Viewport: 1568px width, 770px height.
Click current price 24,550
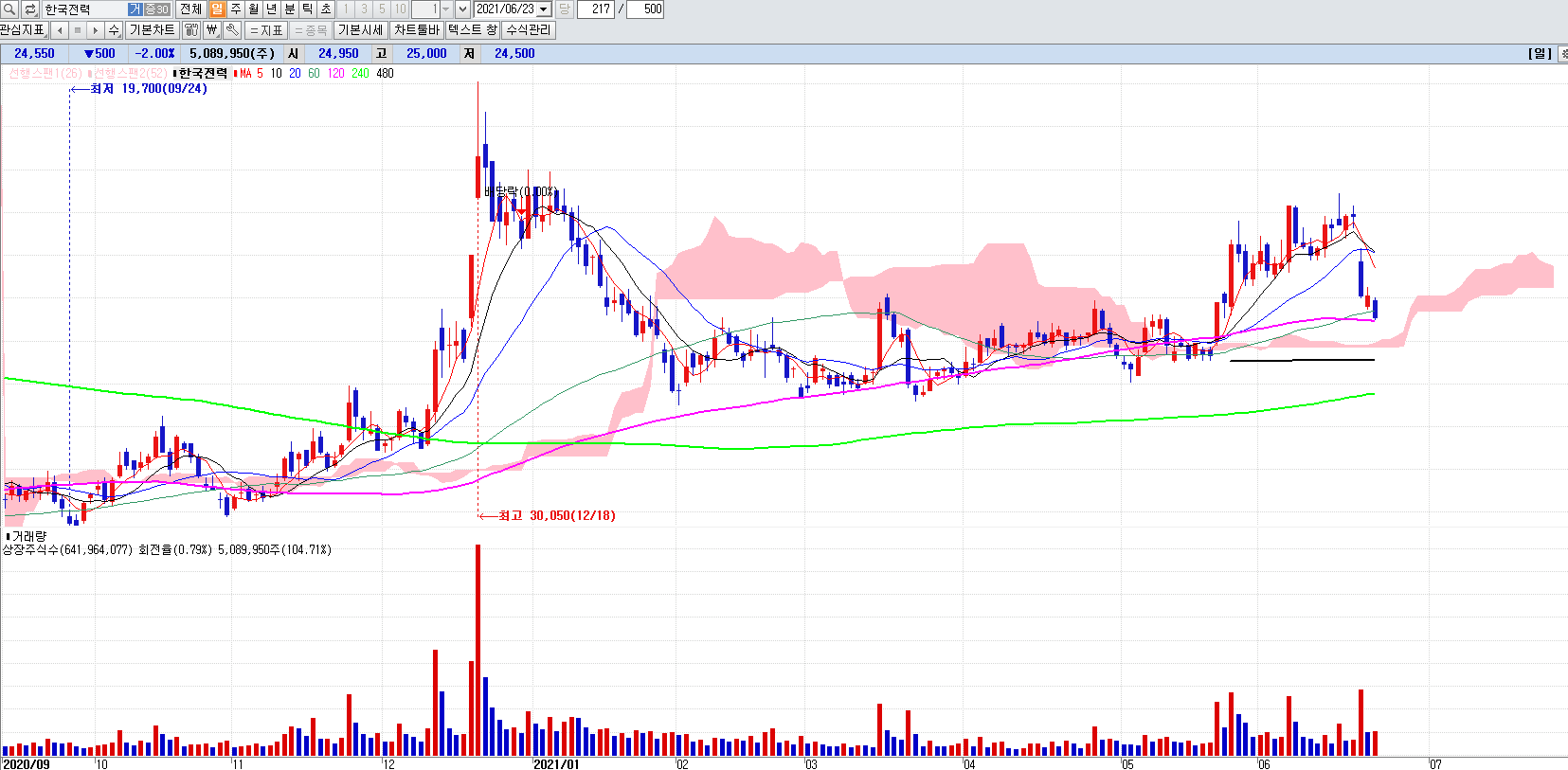[x=34, y=54]
